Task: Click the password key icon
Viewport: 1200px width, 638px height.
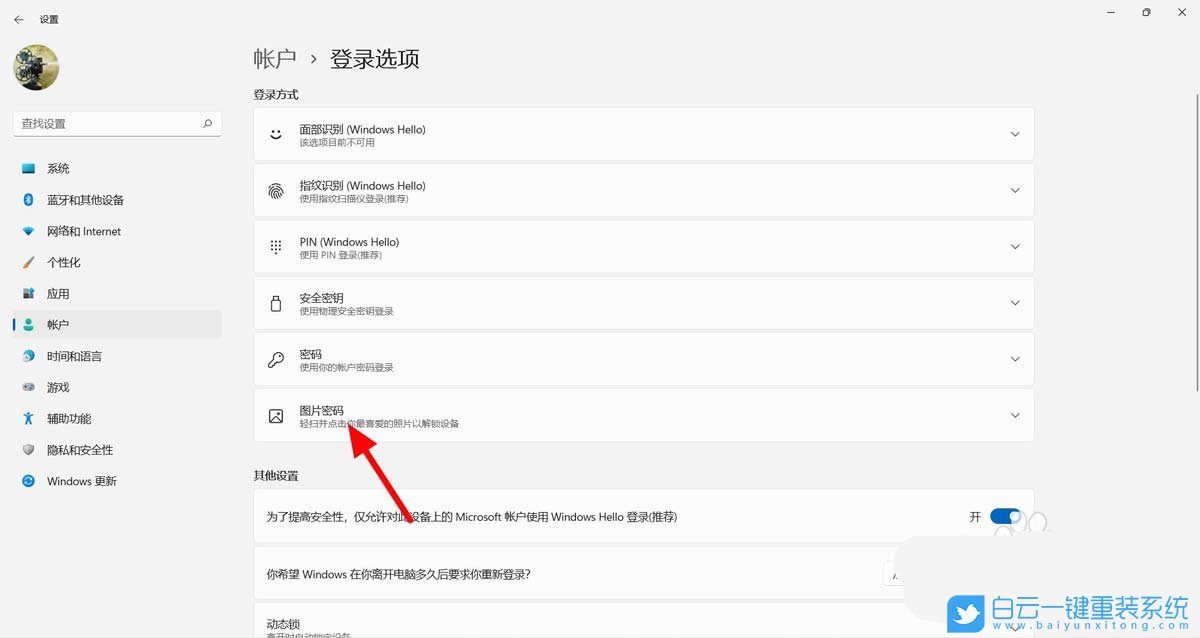Action: (x=276, y=359)
